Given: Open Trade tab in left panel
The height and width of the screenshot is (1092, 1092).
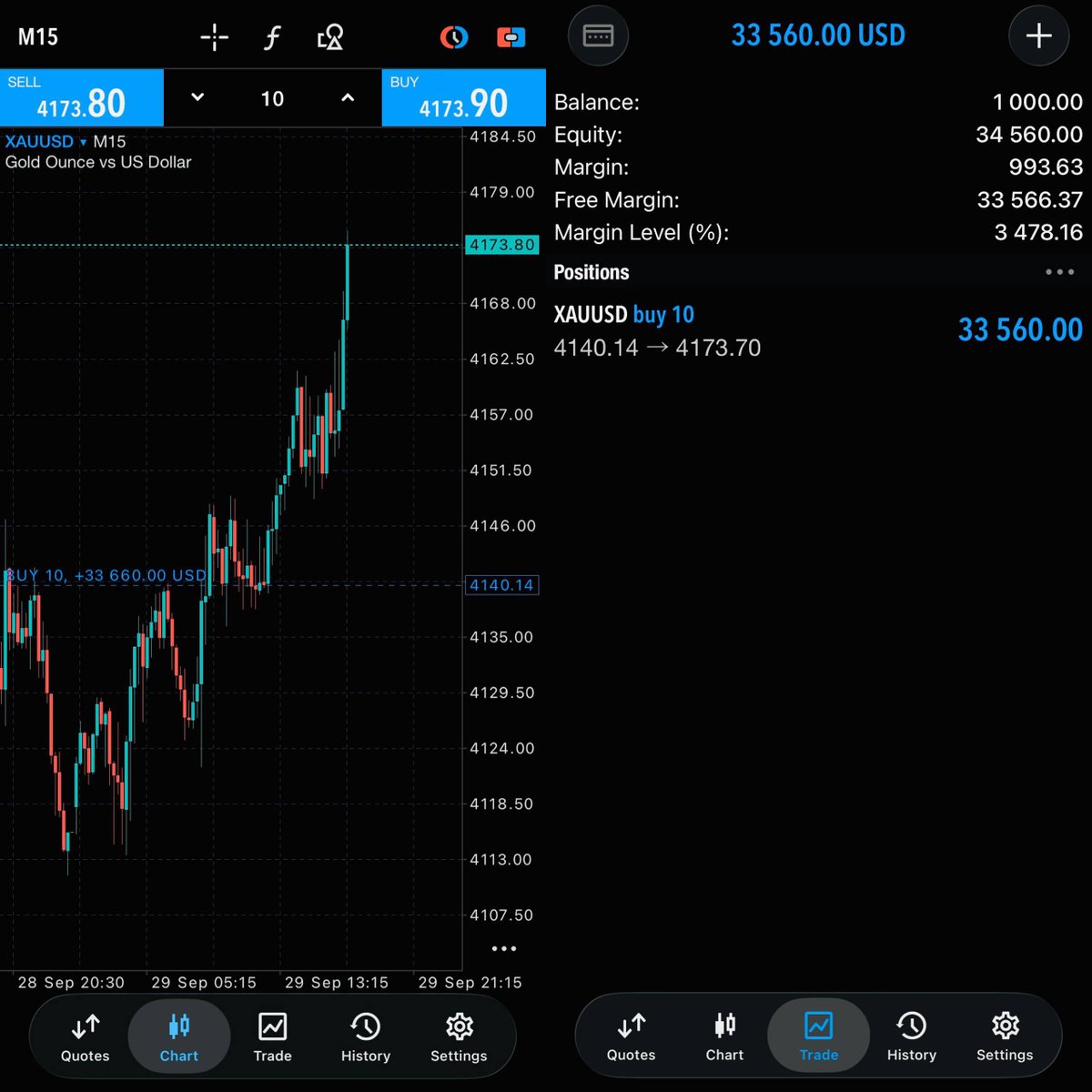Looking at the screenshot, I should point(273,1038).
